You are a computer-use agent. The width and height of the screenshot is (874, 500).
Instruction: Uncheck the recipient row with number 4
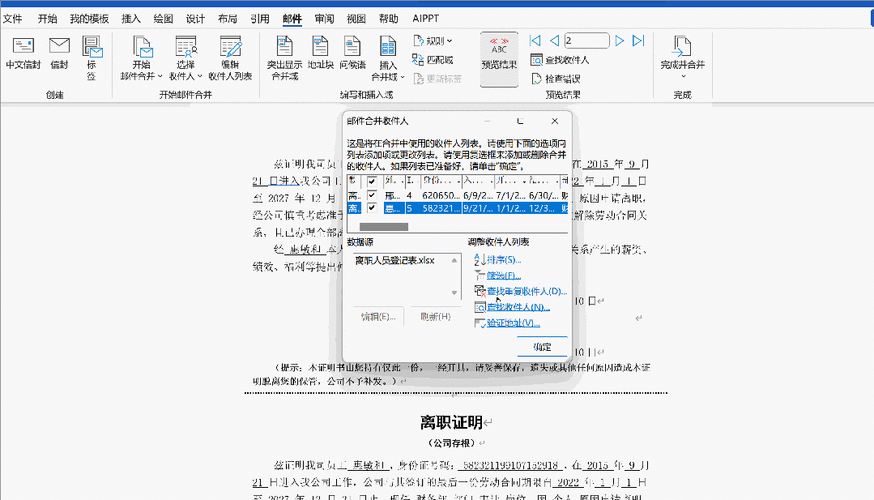[x=372, y=195]
